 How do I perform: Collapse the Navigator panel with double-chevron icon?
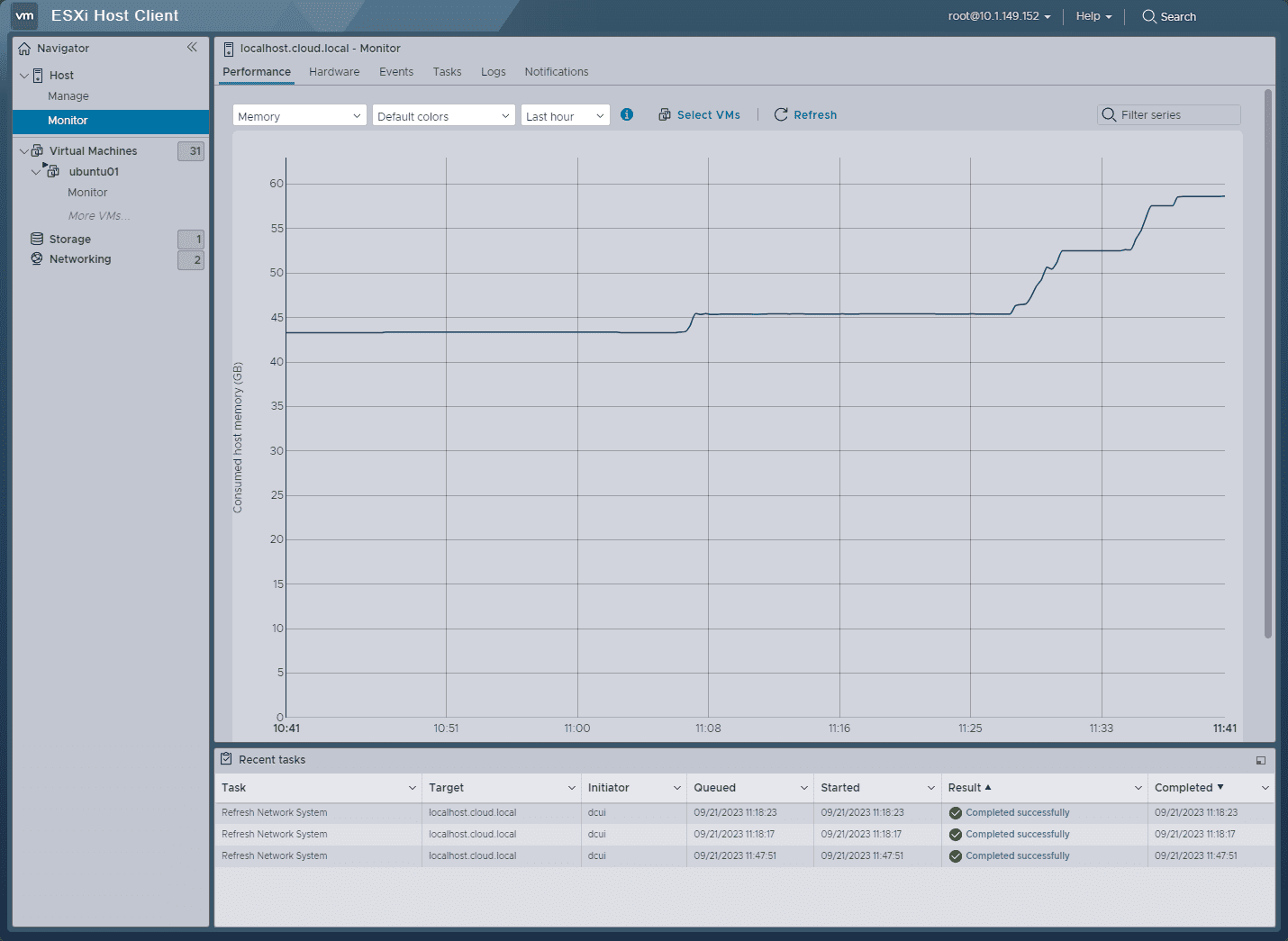point(192,48)
